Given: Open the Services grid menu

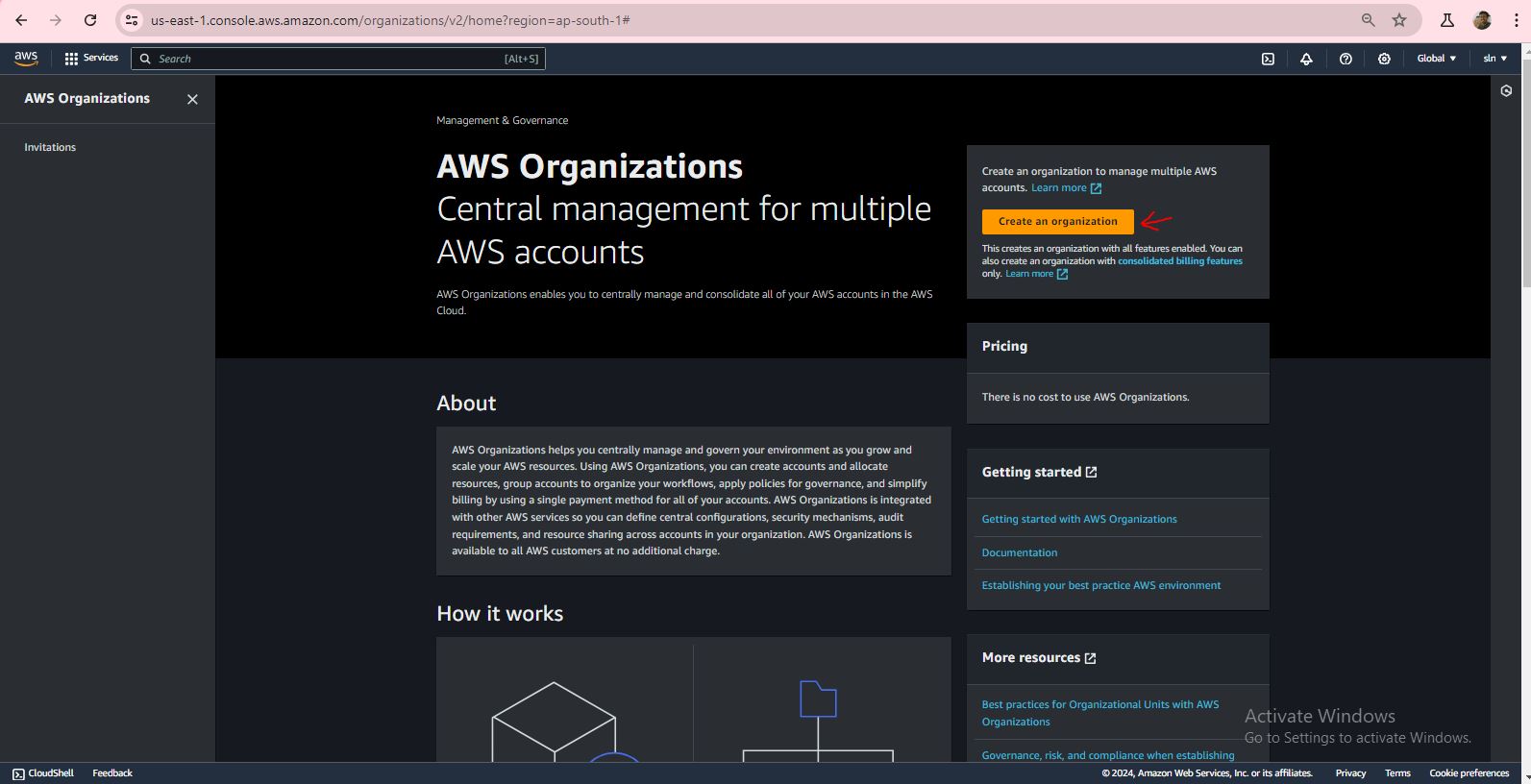Looking at the screenshot, I should (91, 59).
